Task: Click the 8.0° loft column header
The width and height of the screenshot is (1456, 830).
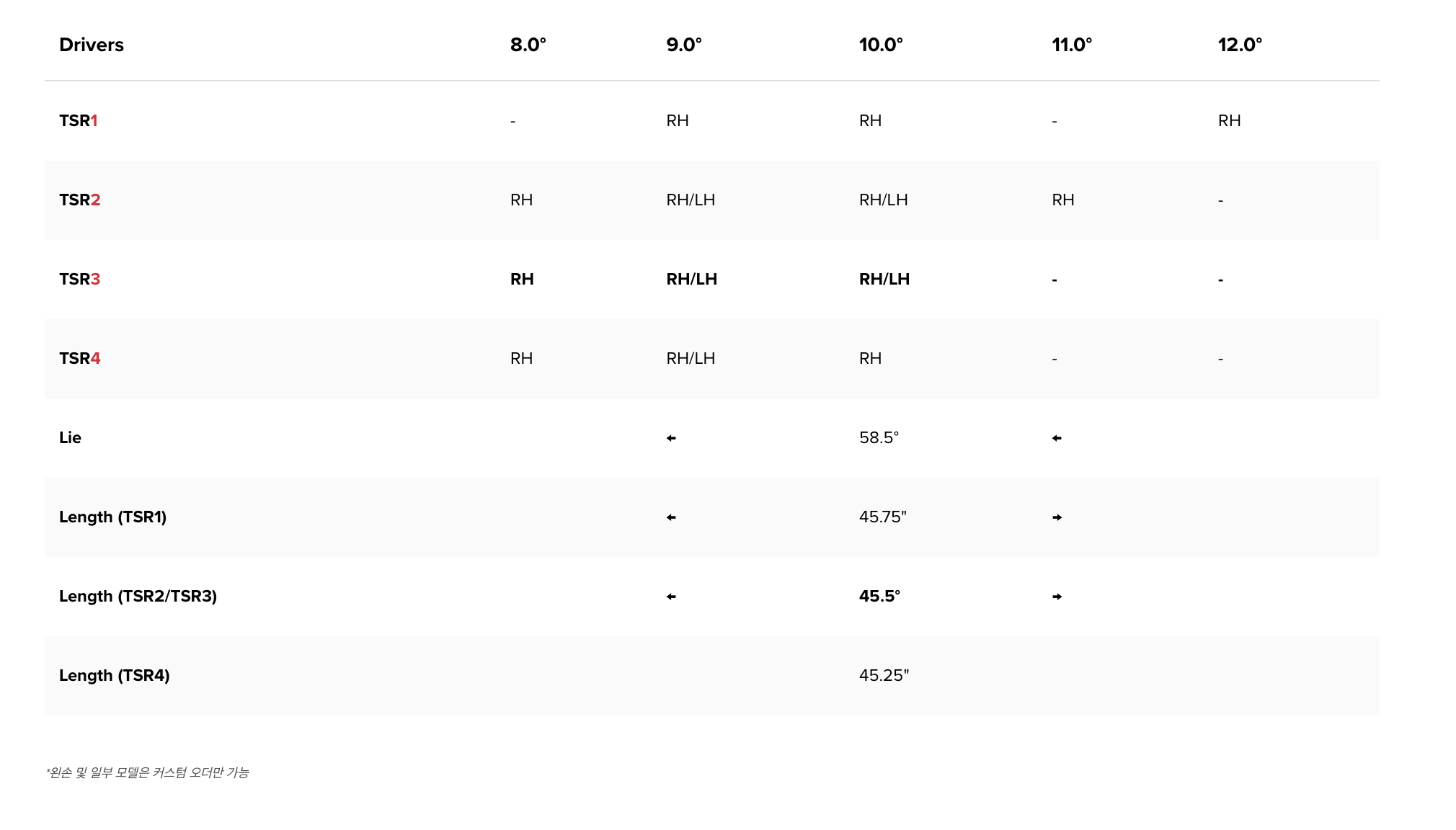Action: point(528,45)
